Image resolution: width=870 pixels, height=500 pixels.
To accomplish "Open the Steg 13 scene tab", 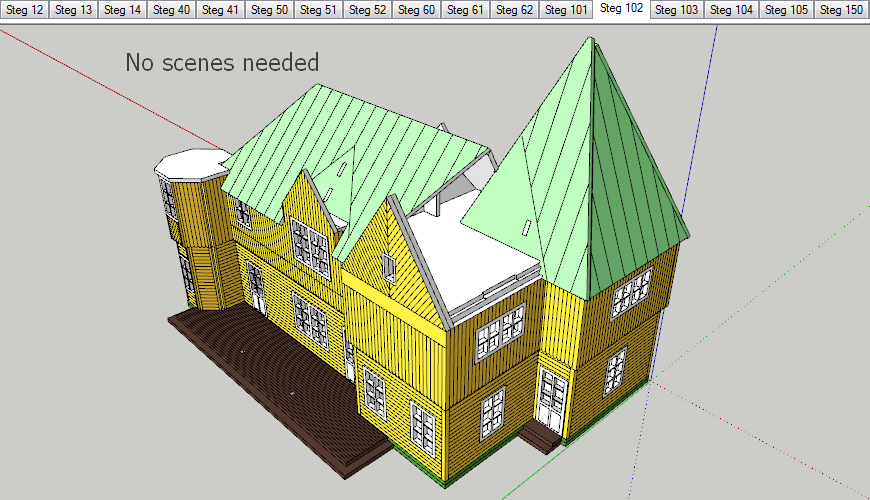I will click(x=74, y=10).
